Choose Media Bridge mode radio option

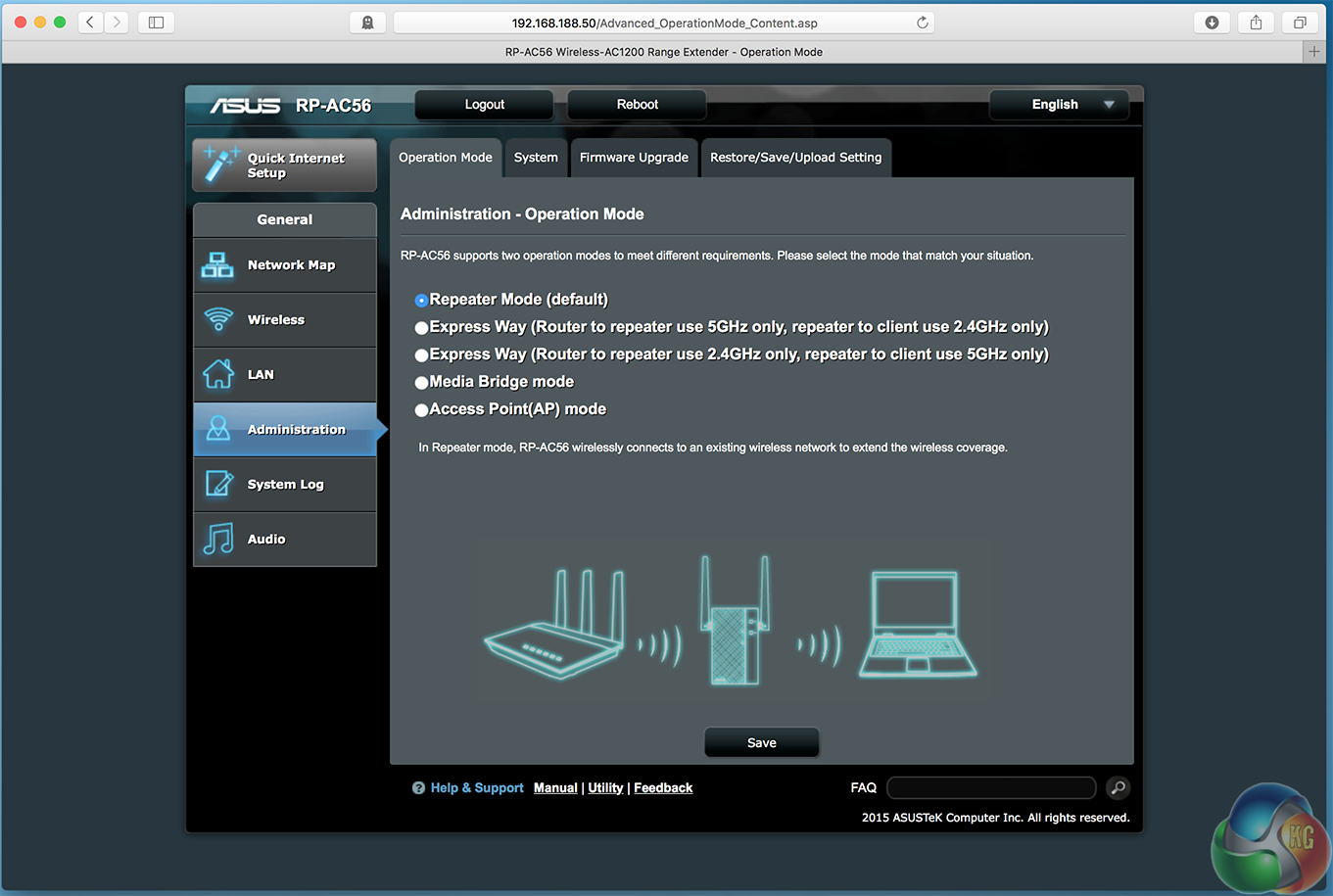click(421, 383)
